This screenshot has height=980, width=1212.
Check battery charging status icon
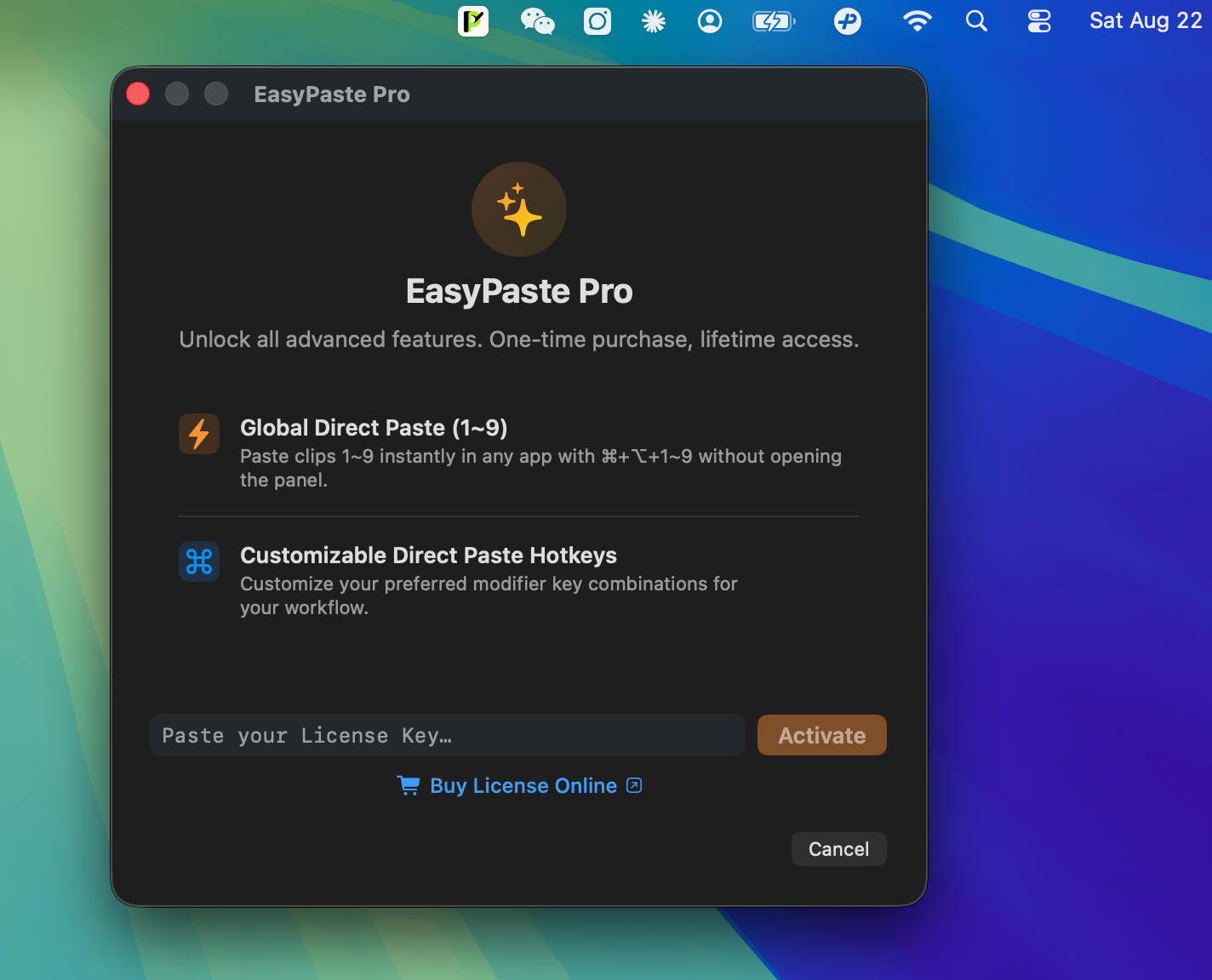click(774, 20)
